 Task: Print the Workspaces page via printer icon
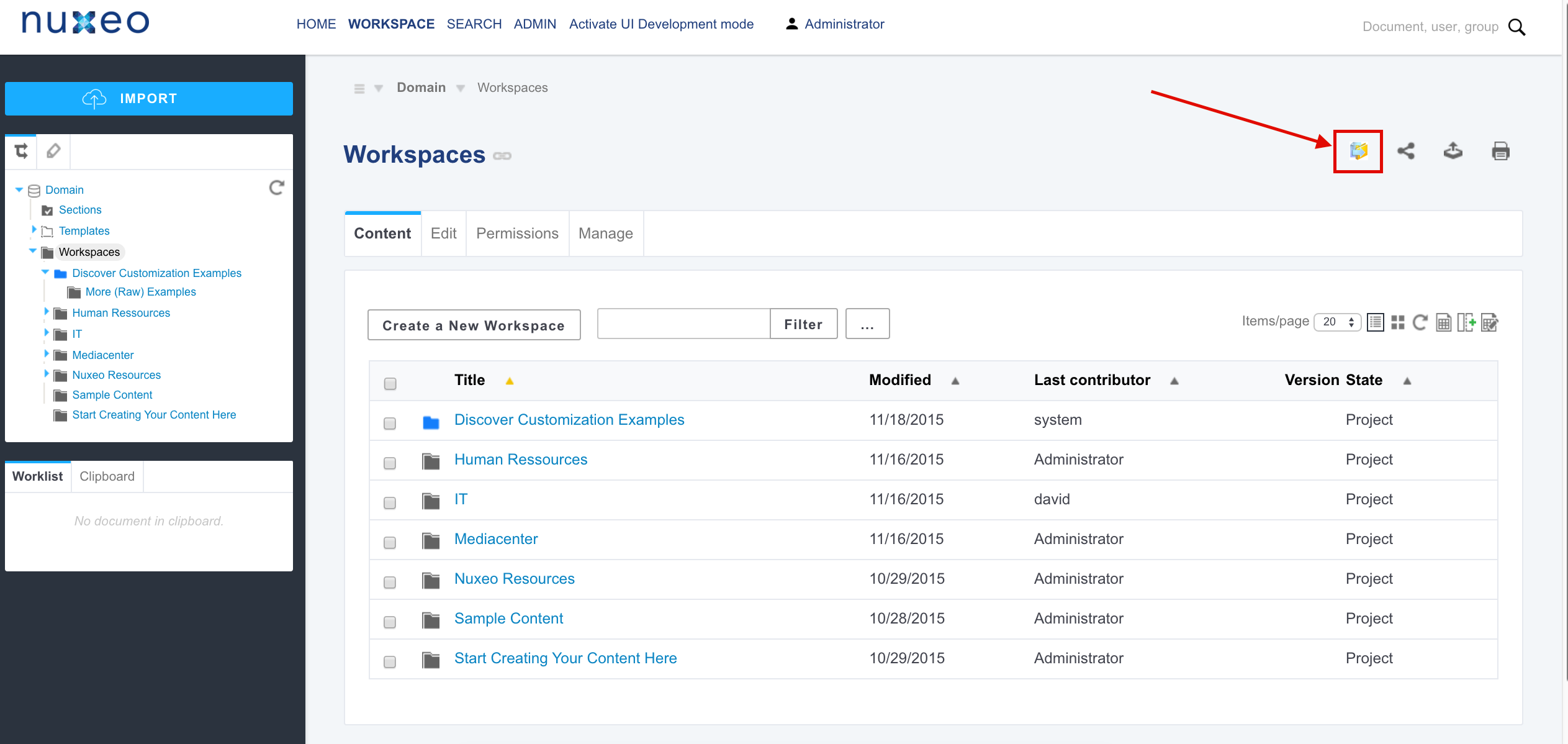1500,151
